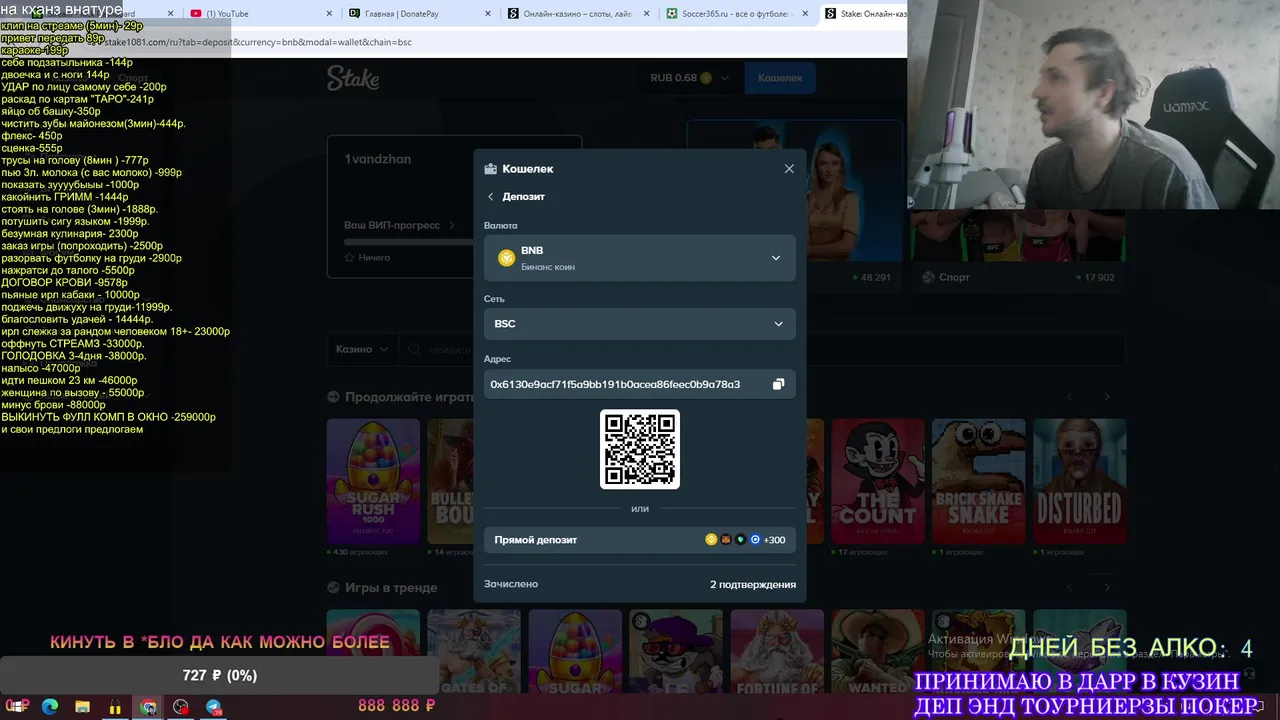Screen dimensions: 1280x720
Task: Close the DonatePay tab
Action: 488,14
